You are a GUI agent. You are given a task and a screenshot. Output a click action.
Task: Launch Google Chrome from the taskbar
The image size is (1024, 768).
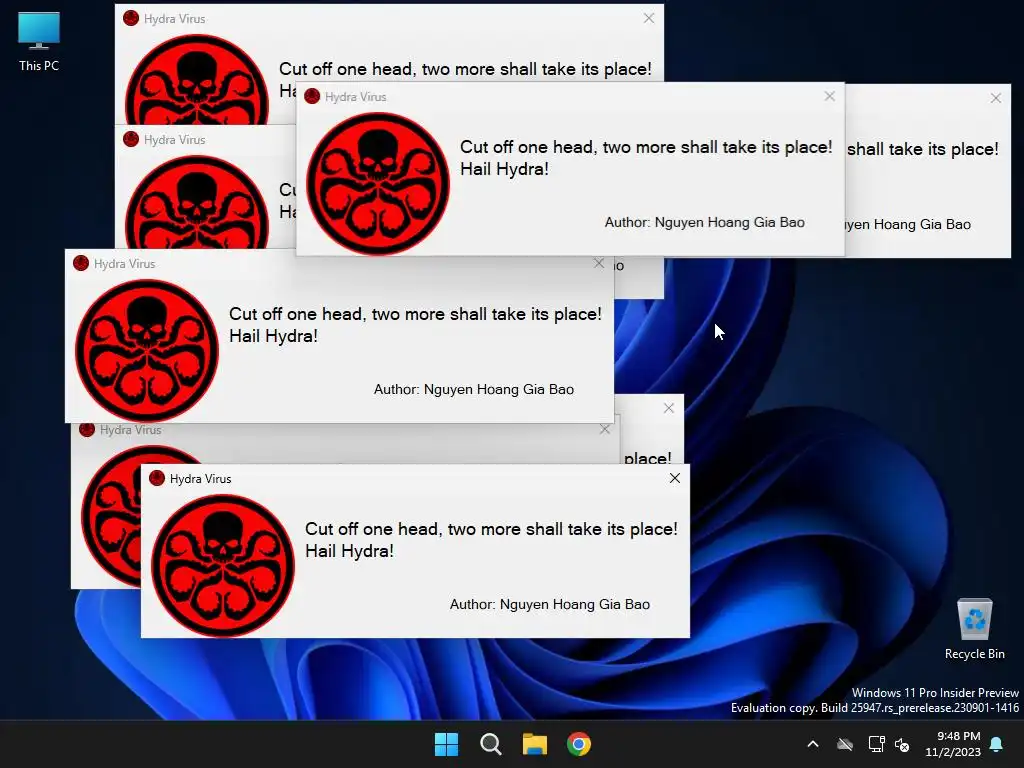pos(579,744)
